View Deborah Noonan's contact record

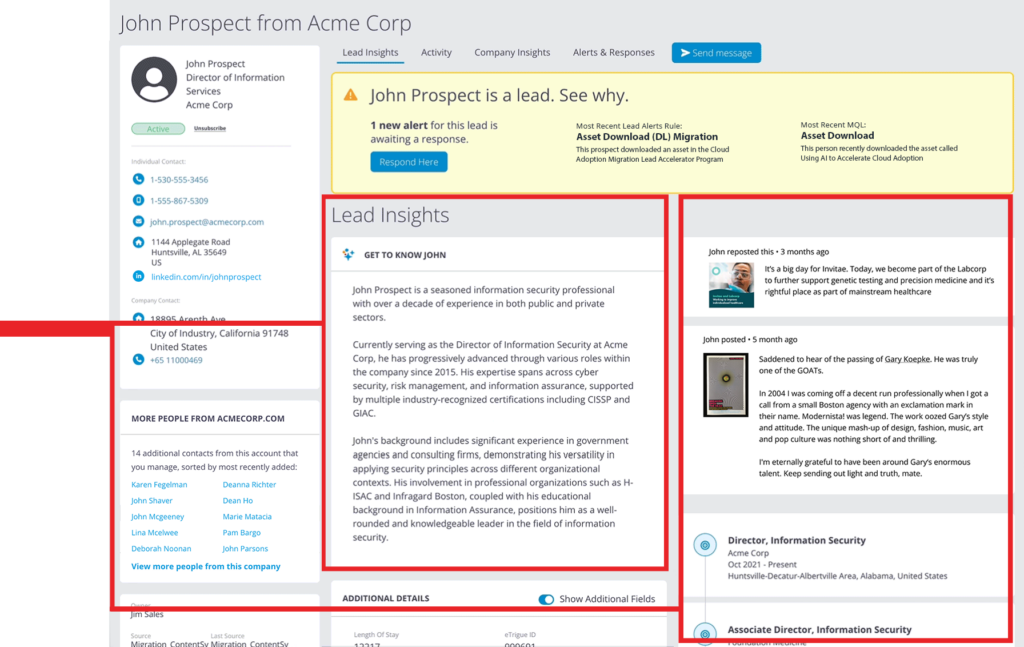coord(161,548)
